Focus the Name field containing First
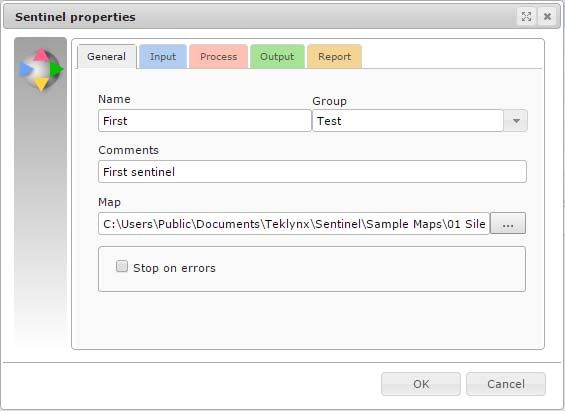565x411 pixels. 205,121
